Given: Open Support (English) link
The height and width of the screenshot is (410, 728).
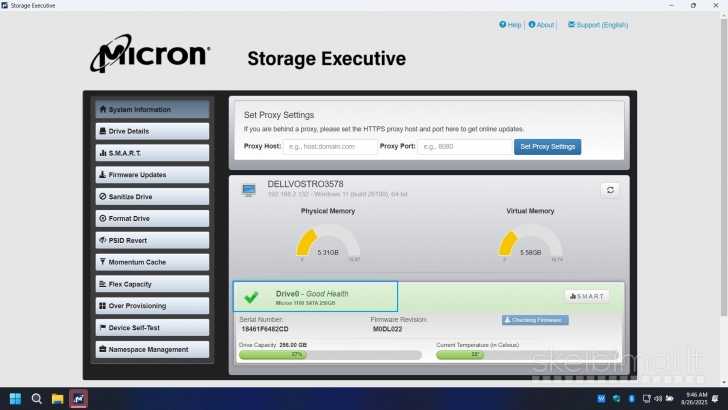Looking at the screenshot, I should 598,25.
